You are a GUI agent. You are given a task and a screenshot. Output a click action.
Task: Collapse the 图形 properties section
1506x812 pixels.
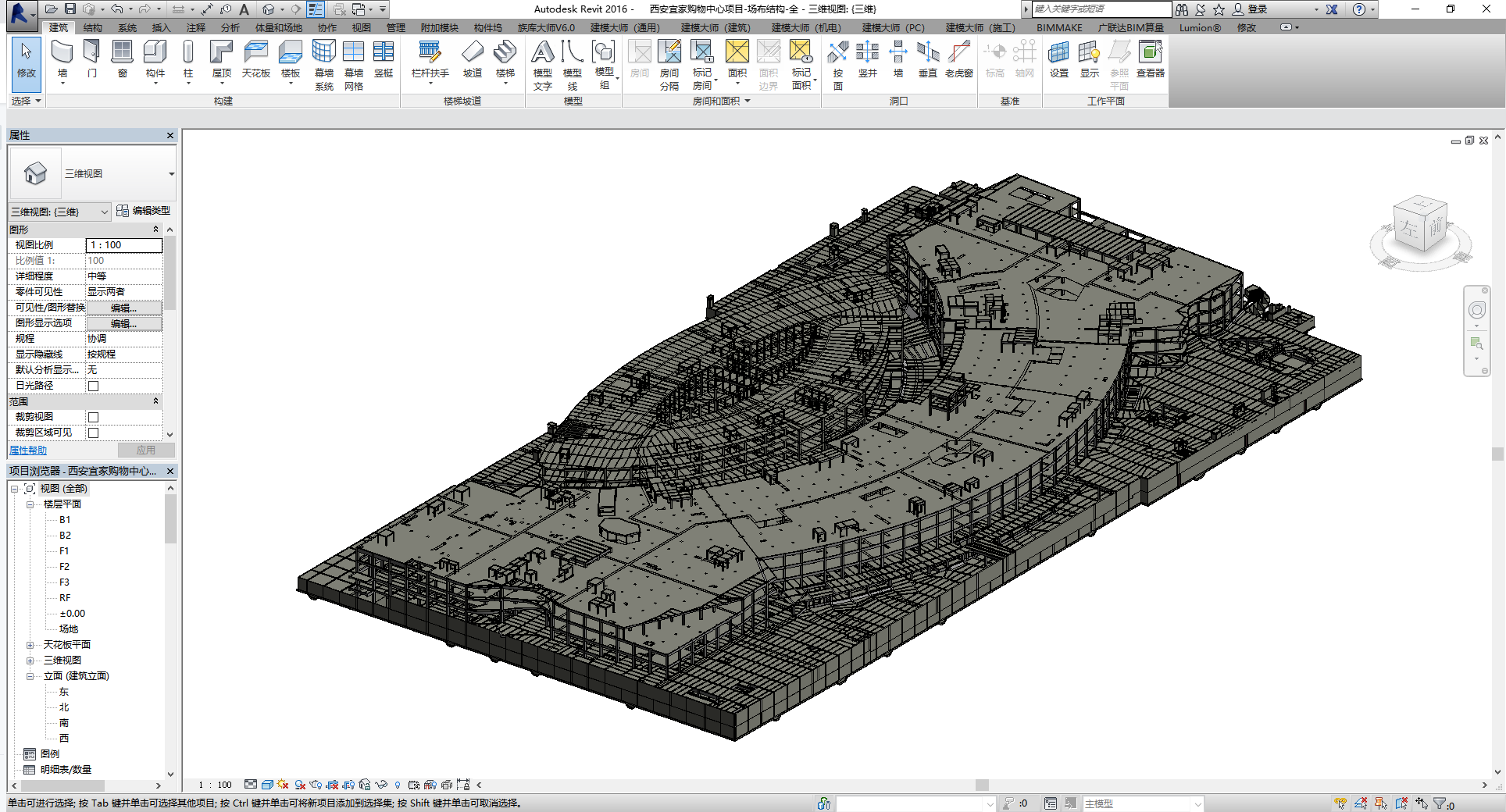point(155,230)
